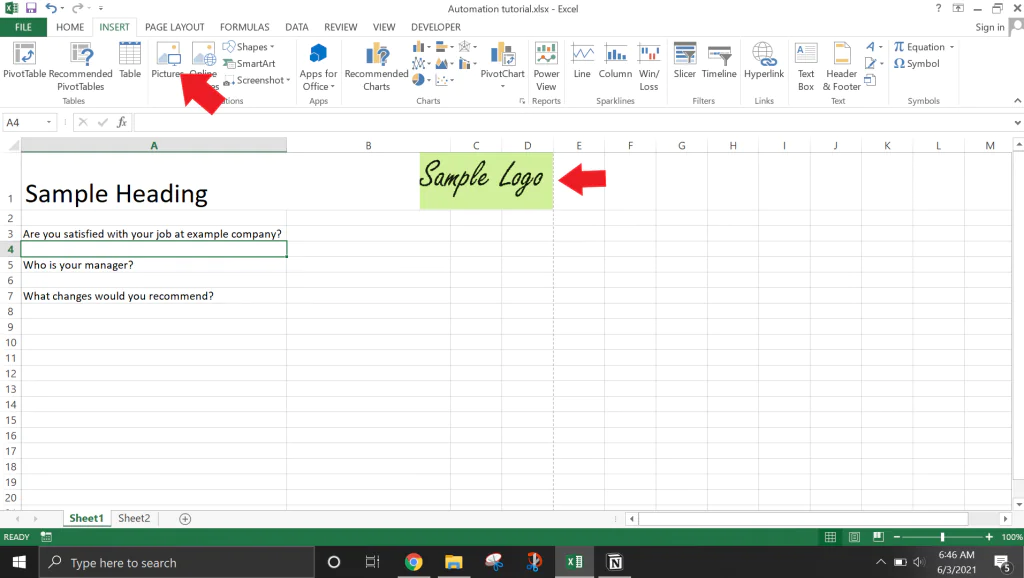Insert a Column sparkline
1024x578 pixels.
tap(615, 60)
